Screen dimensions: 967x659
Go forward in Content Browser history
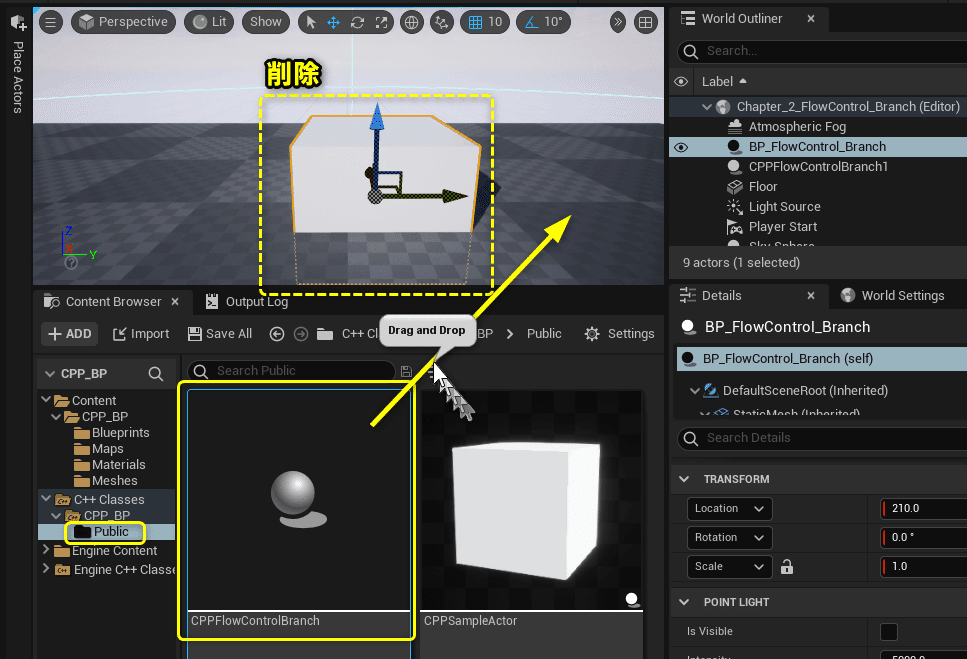[301, 334]
